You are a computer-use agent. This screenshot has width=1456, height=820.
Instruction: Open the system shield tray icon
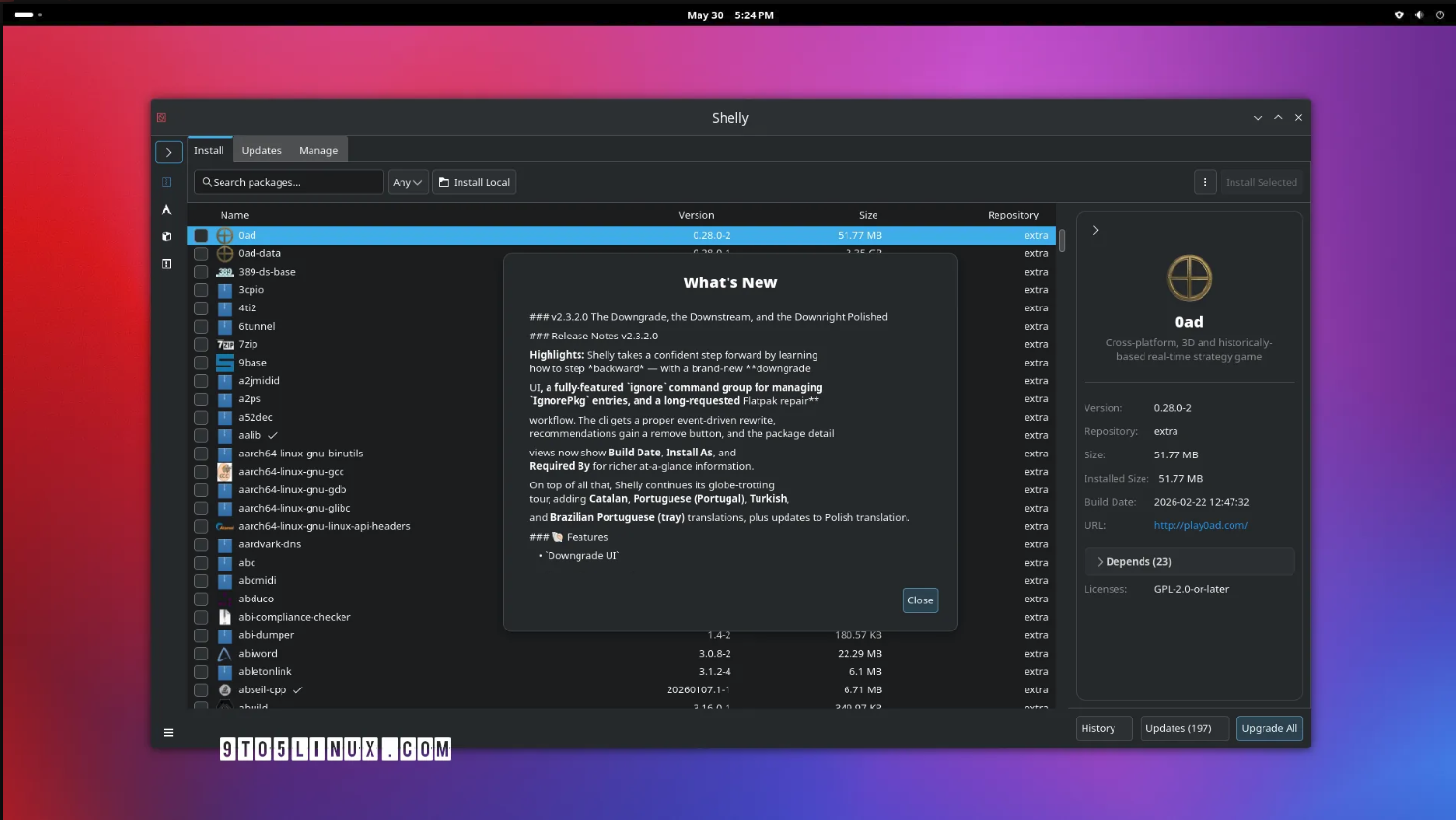coord(1398,15)
